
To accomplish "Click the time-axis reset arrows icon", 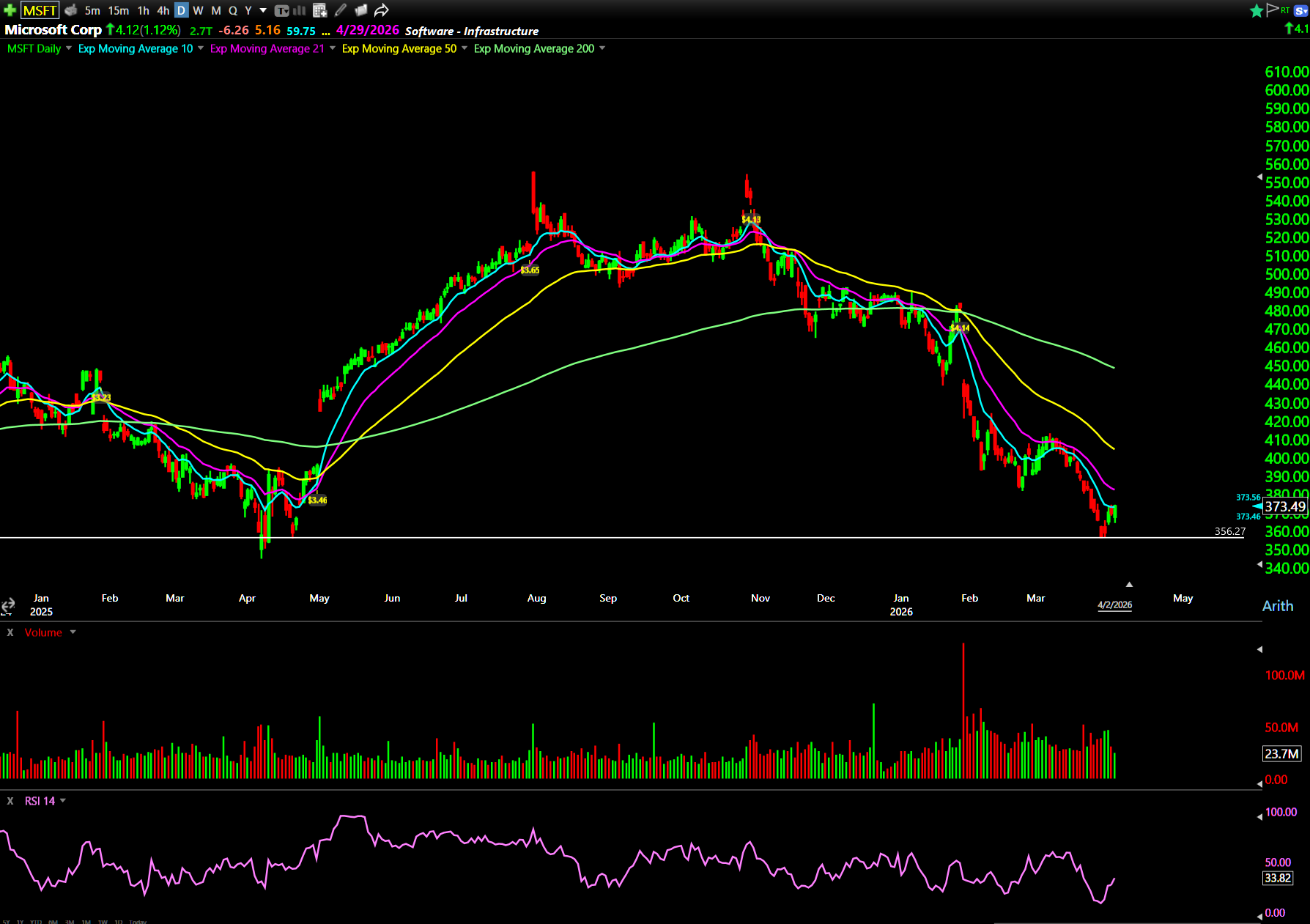I will (8, 605).
